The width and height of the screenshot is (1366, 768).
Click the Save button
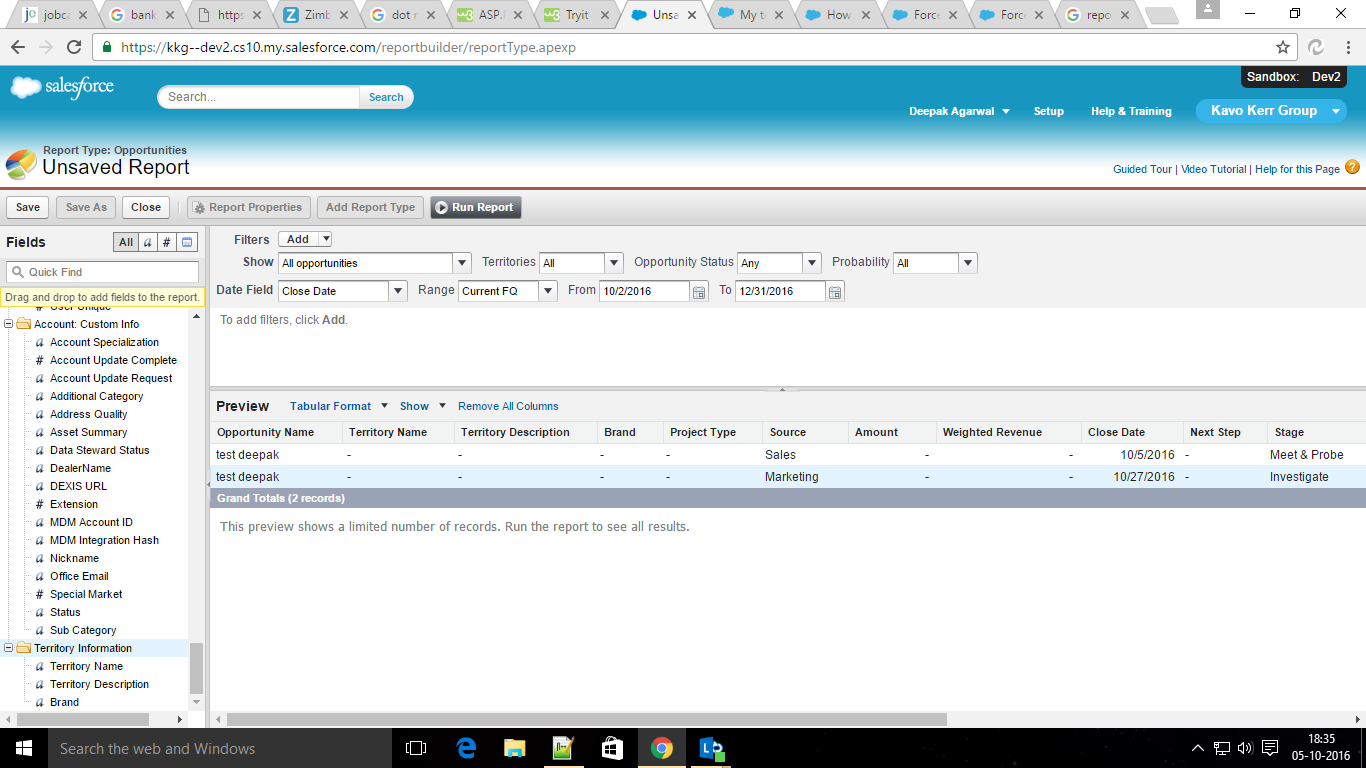(28, 208)
